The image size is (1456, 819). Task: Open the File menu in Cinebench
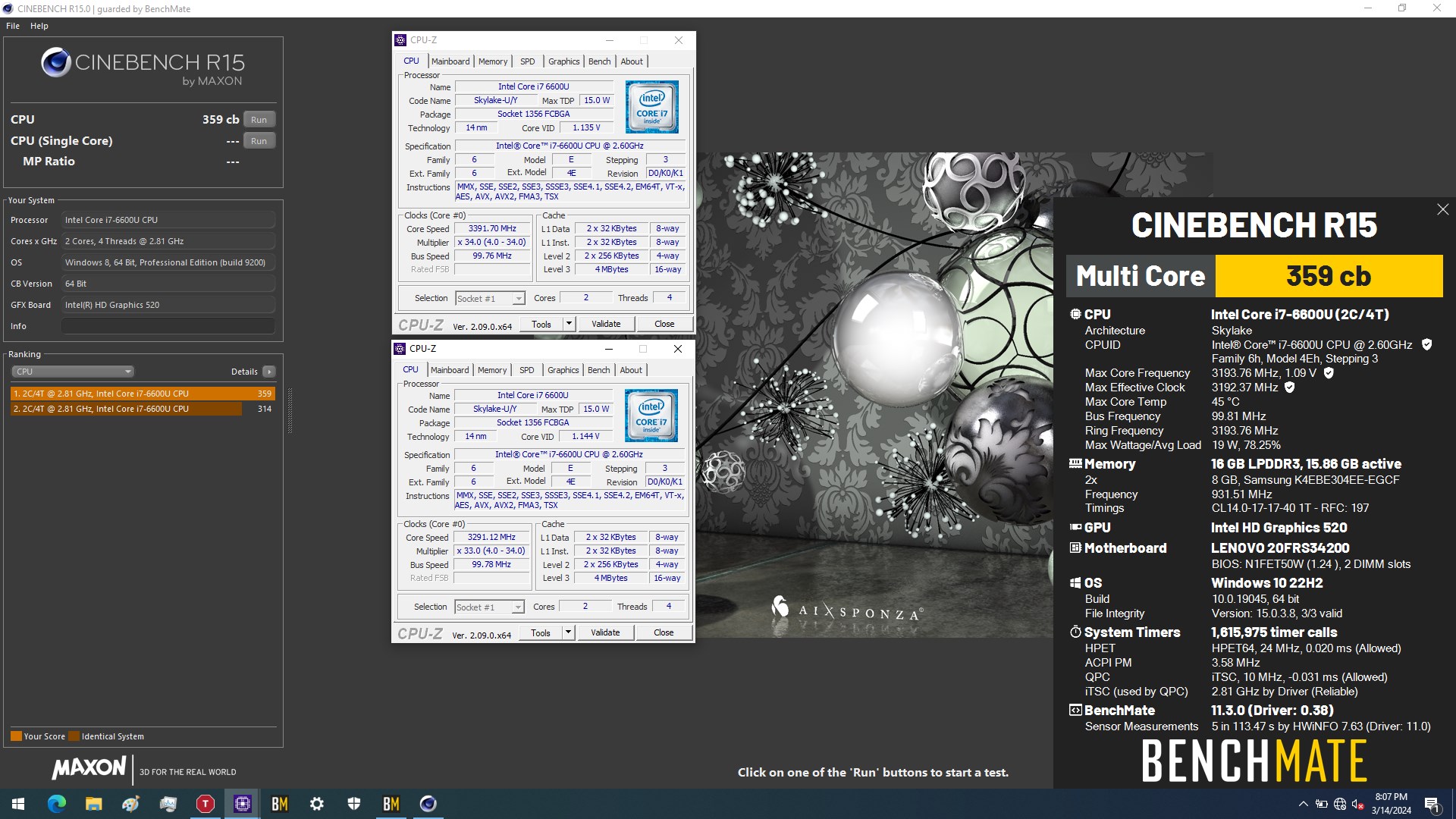point(13,26)
